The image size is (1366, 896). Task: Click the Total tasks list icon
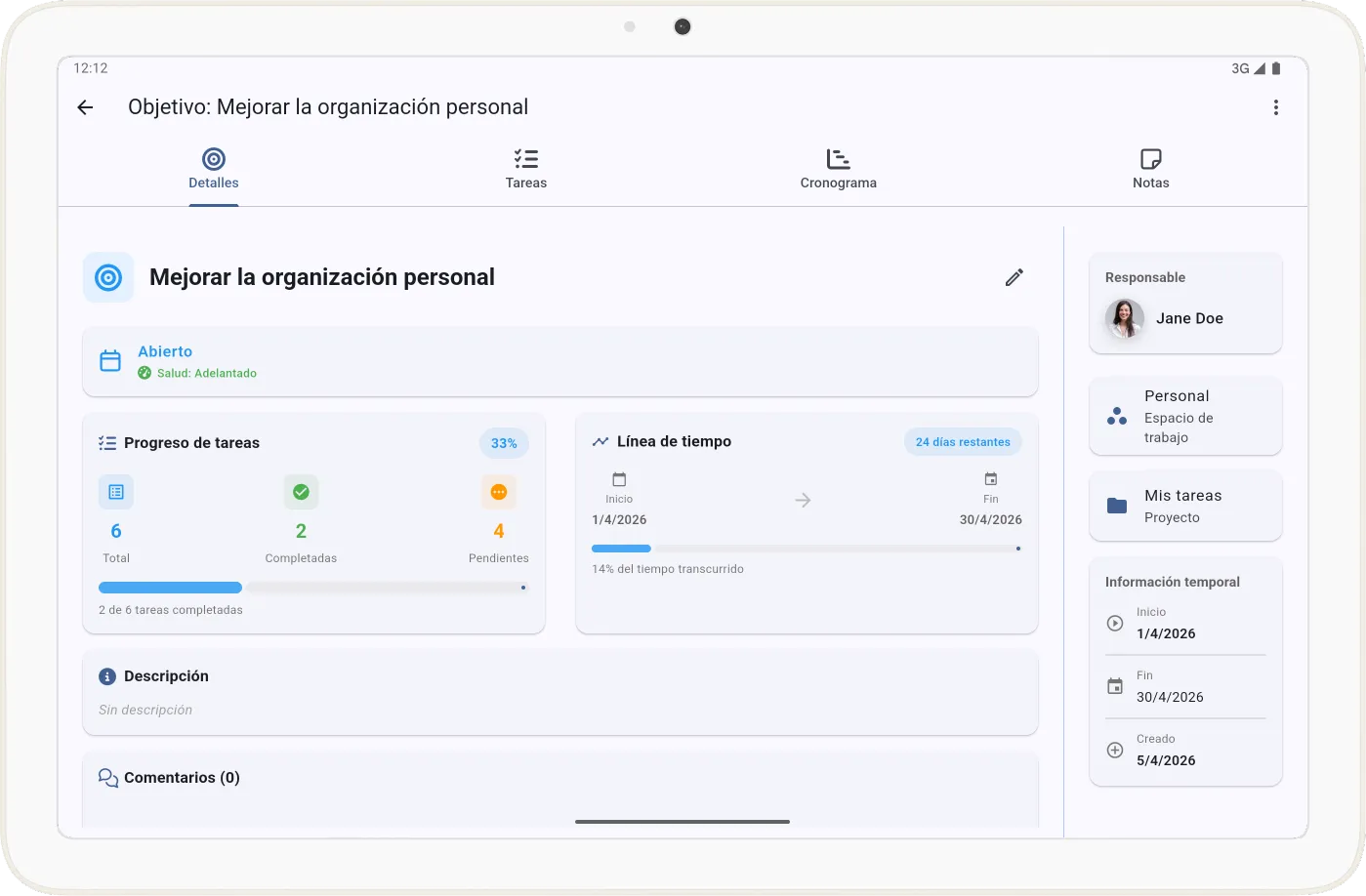116,492
